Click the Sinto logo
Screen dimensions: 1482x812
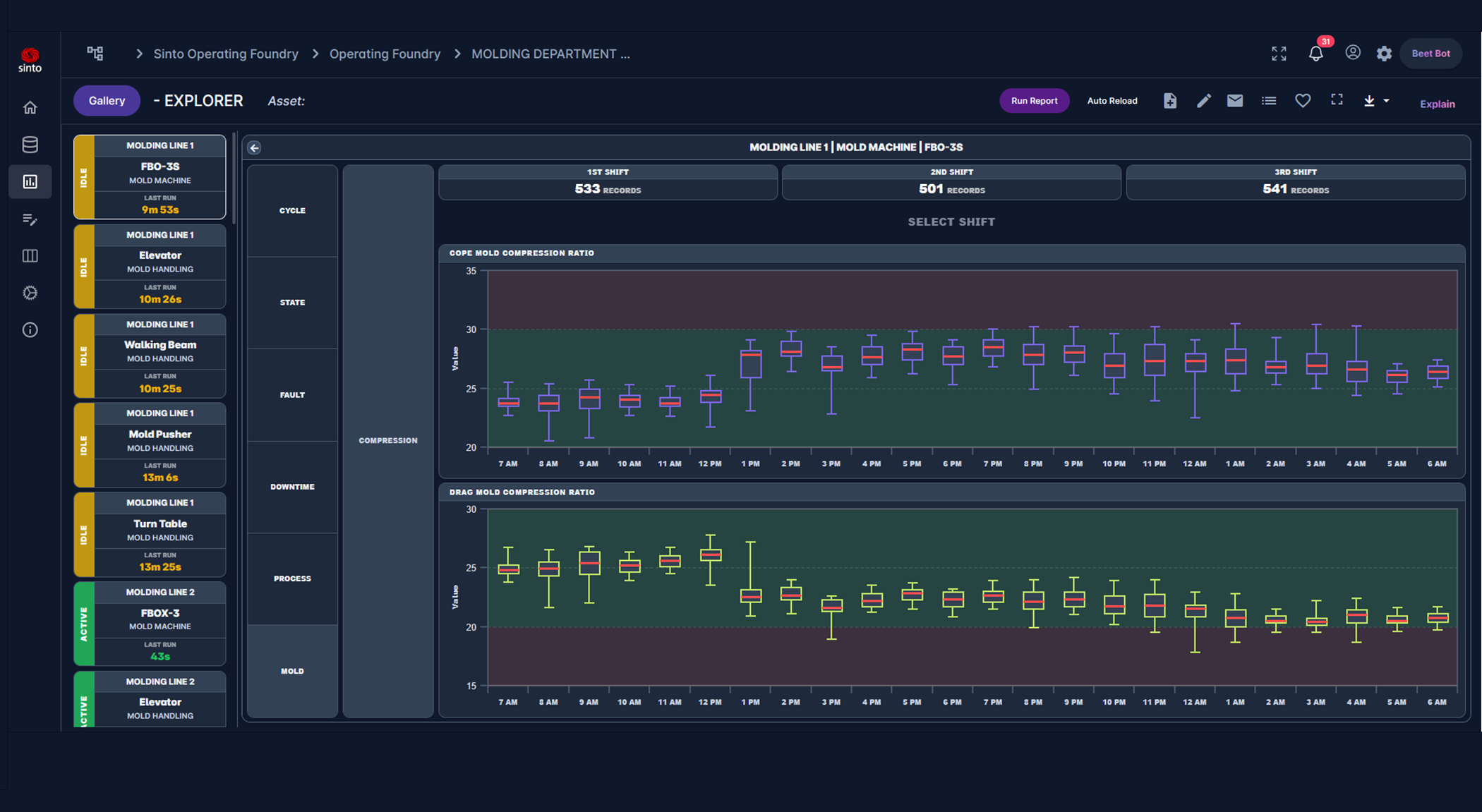(30, 59)
